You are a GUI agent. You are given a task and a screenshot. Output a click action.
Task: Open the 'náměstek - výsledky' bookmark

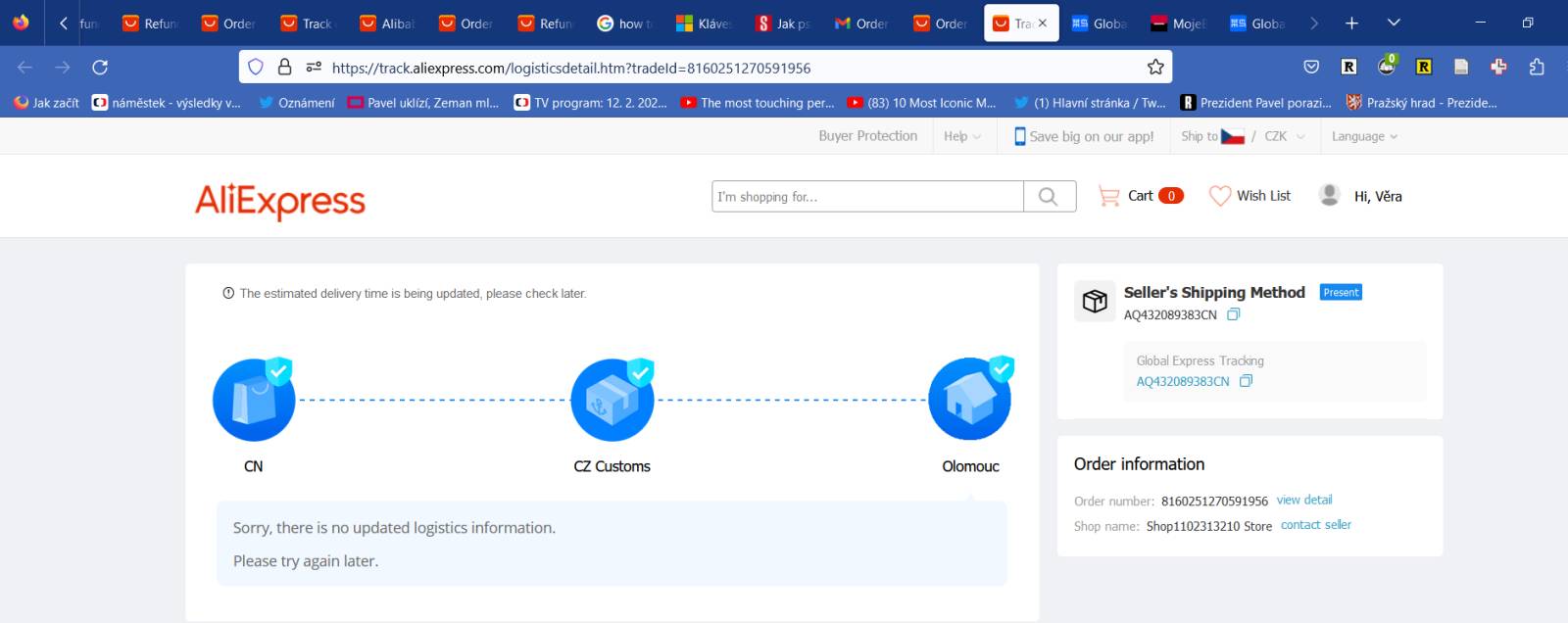tap(166, 103)
